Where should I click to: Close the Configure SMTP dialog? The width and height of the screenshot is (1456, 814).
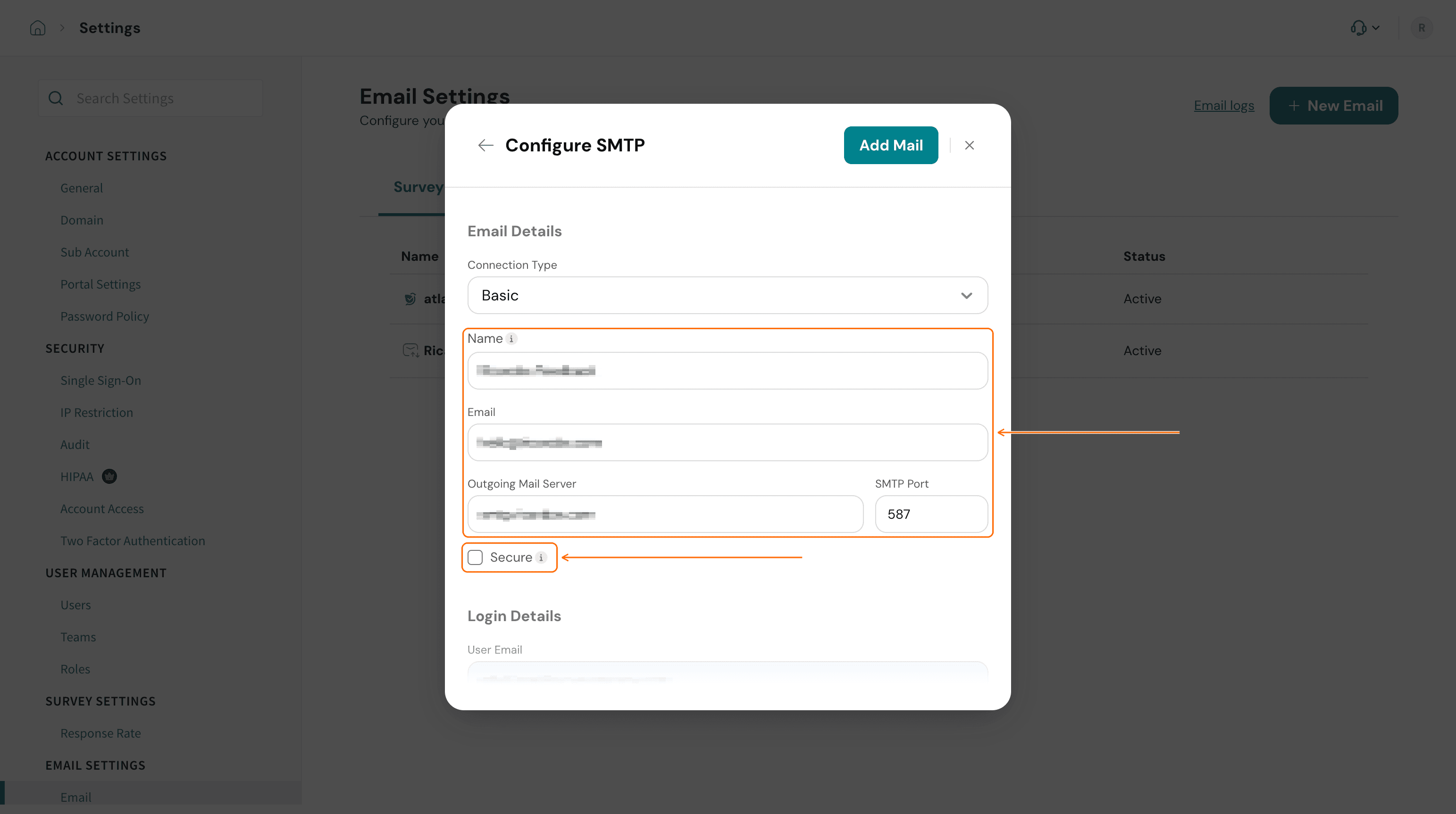click(970, 145)
